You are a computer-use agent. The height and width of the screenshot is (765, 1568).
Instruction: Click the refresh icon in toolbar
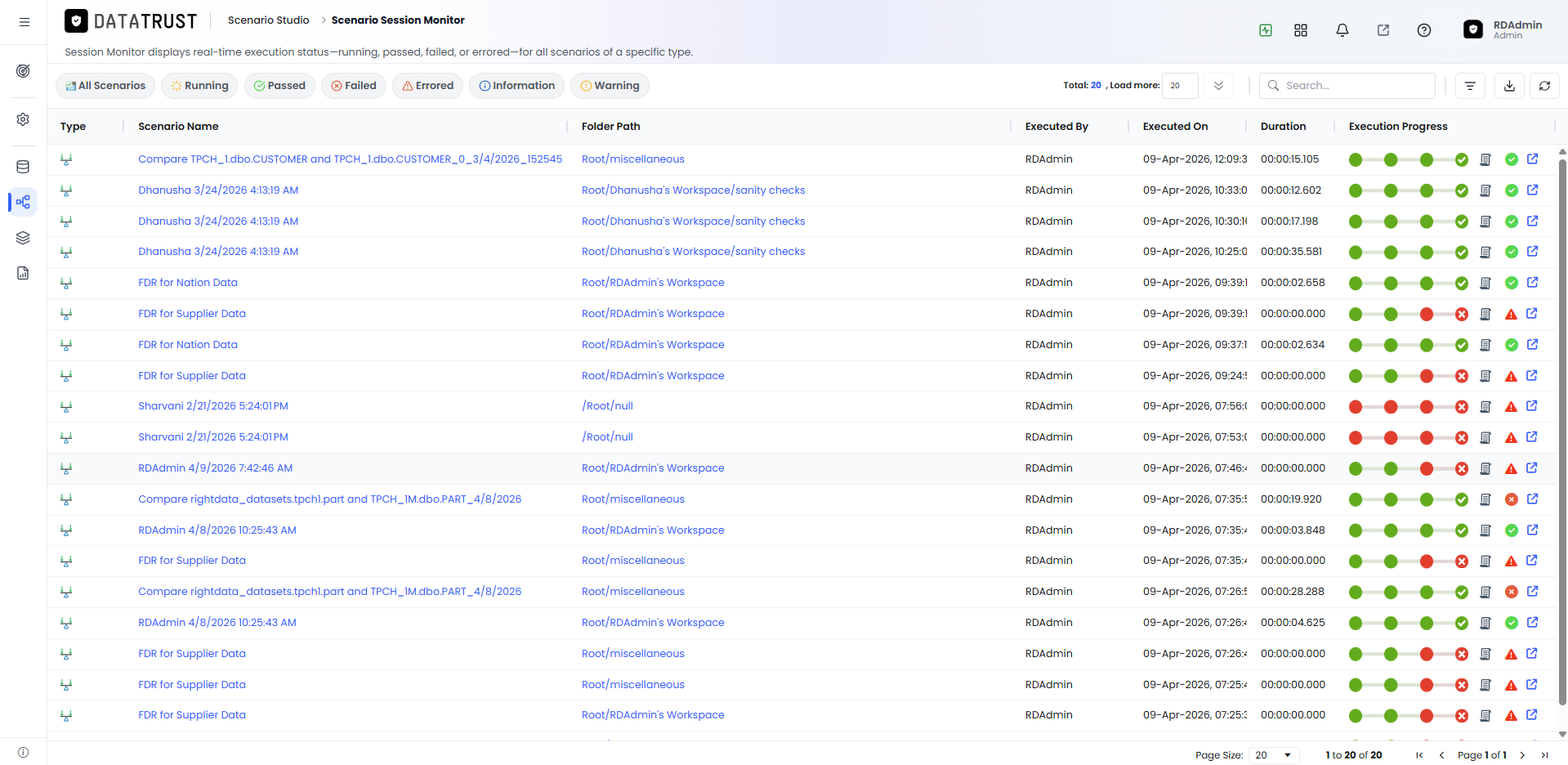[x=1544, y=86]
